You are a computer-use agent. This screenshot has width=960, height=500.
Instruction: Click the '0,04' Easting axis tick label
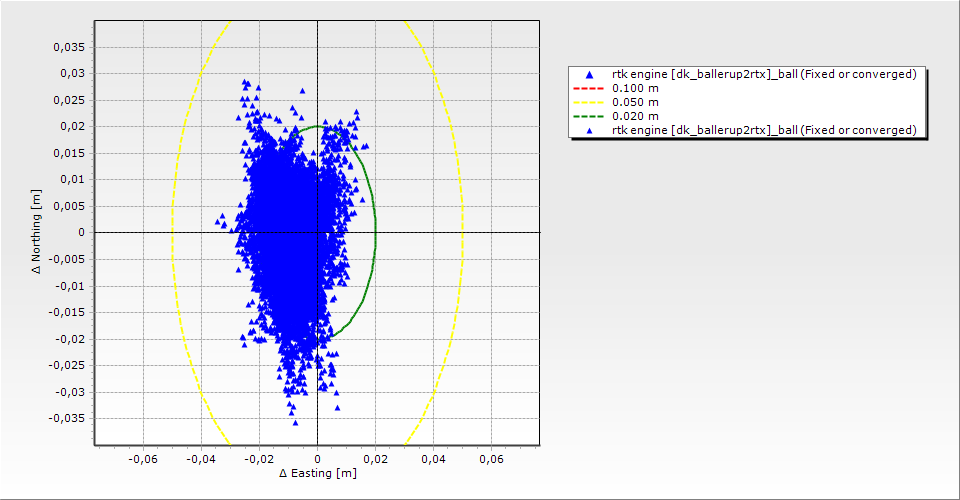433,459
